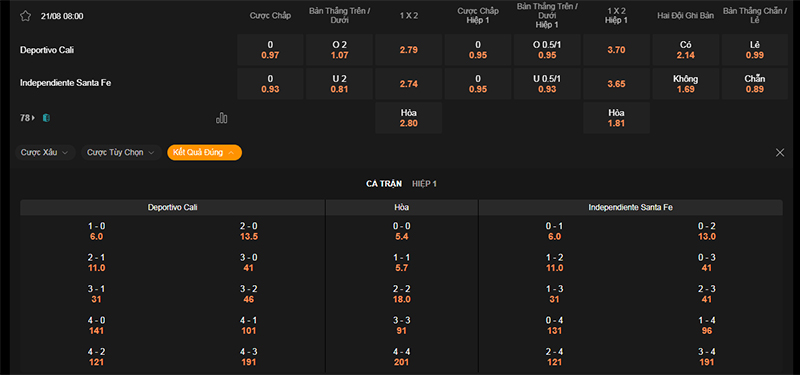The height and width of the screenshot is (375, 800).
Task: Open match statistics bar chart icon
Action: (x=222, y=118)
